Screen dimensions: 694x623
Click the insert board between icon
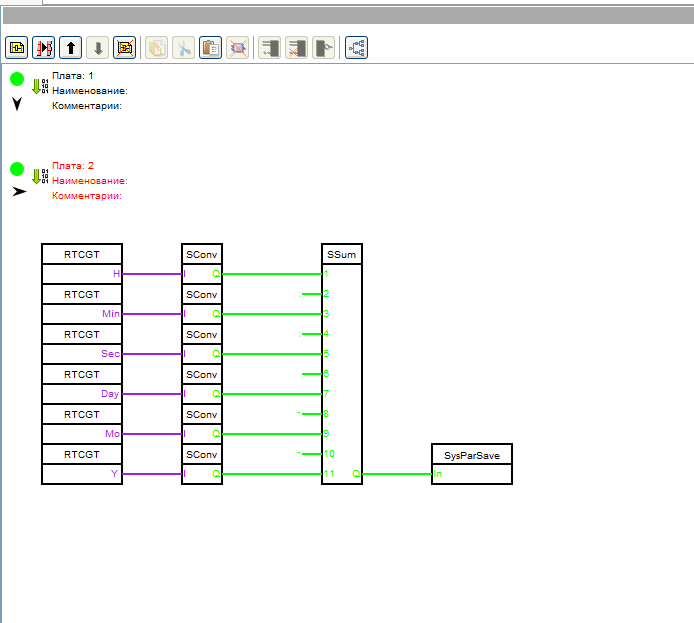(x=43, y=47)
